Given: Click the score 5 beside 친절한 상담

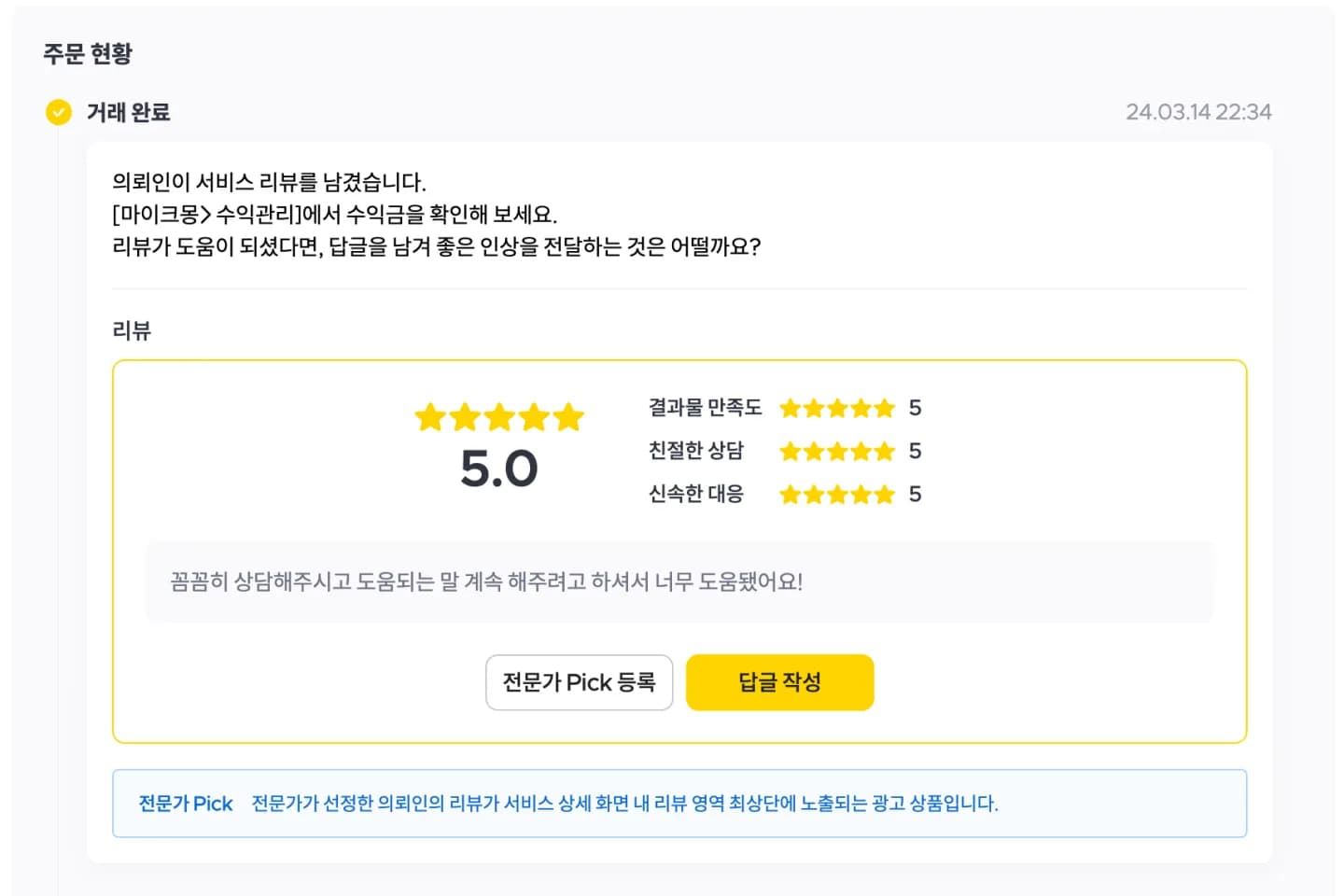Looking at the screenshot, I should point(915,452).
